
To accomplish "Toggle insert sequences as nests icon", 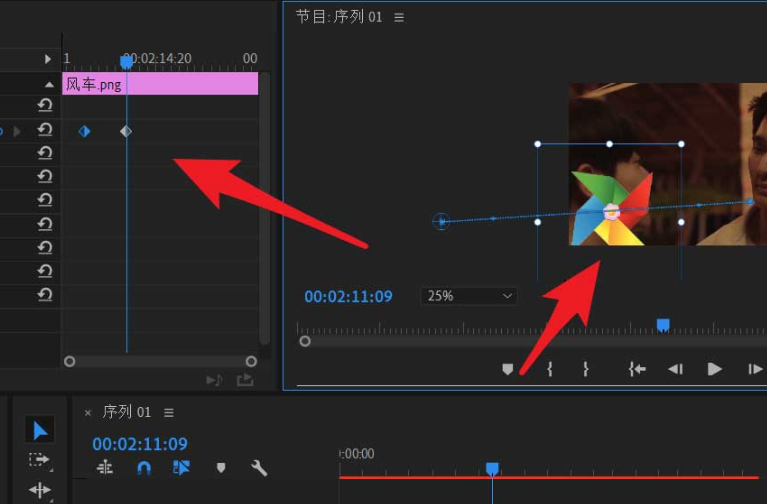I will tap(105, 468).
